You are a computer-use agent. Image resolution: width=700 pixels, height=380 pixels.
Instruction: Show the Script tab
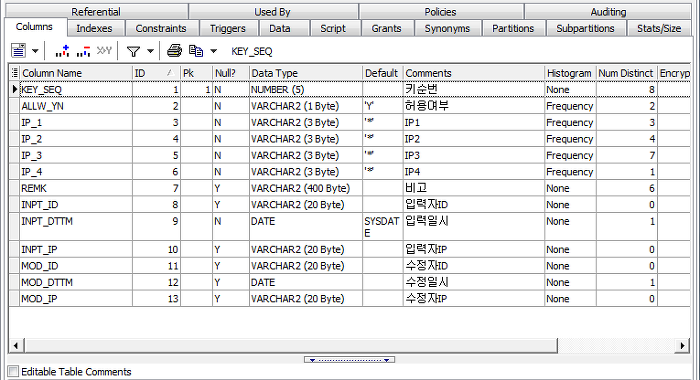(333, 29)
